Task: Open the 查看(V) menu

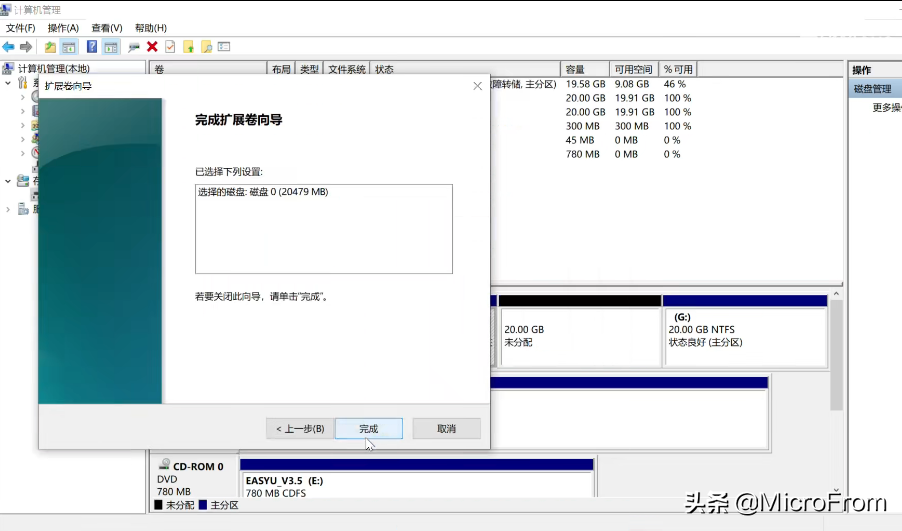Action: pos(106,28)
